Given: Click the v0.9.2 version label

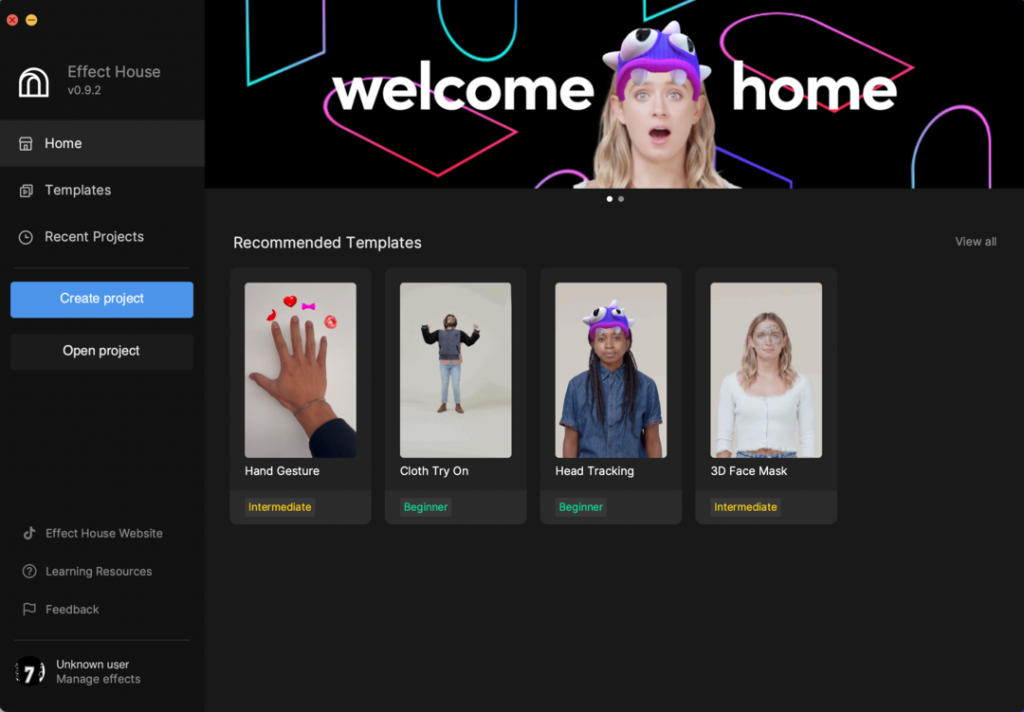Looking at the screenshot, I should (84, 90).
